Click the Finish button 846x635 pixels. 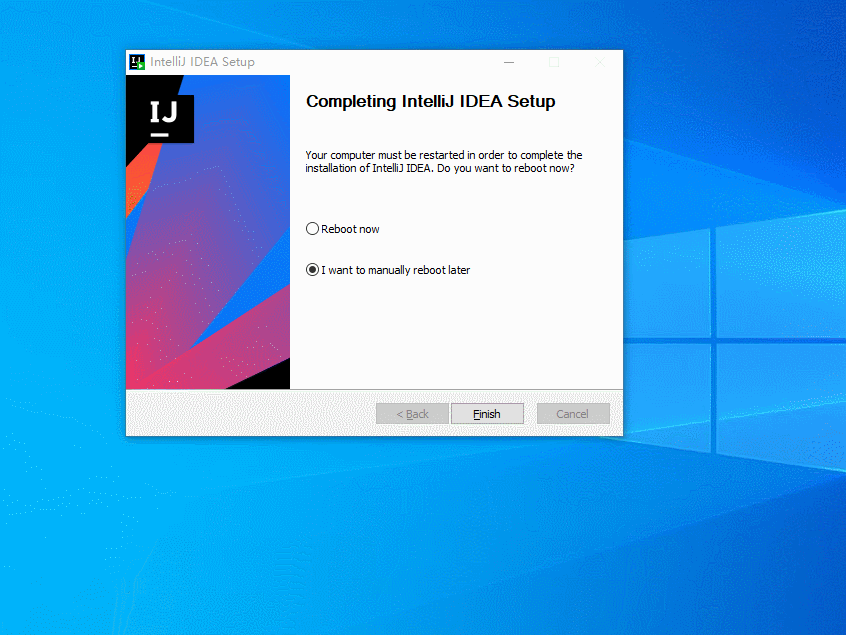[x=487, y=414]
